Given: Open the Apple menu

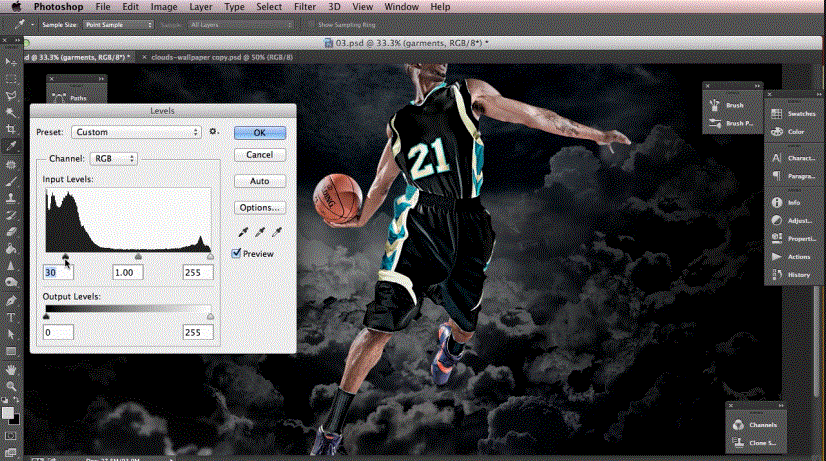Looking at the screenshot, I should click(x=16, y=7).
